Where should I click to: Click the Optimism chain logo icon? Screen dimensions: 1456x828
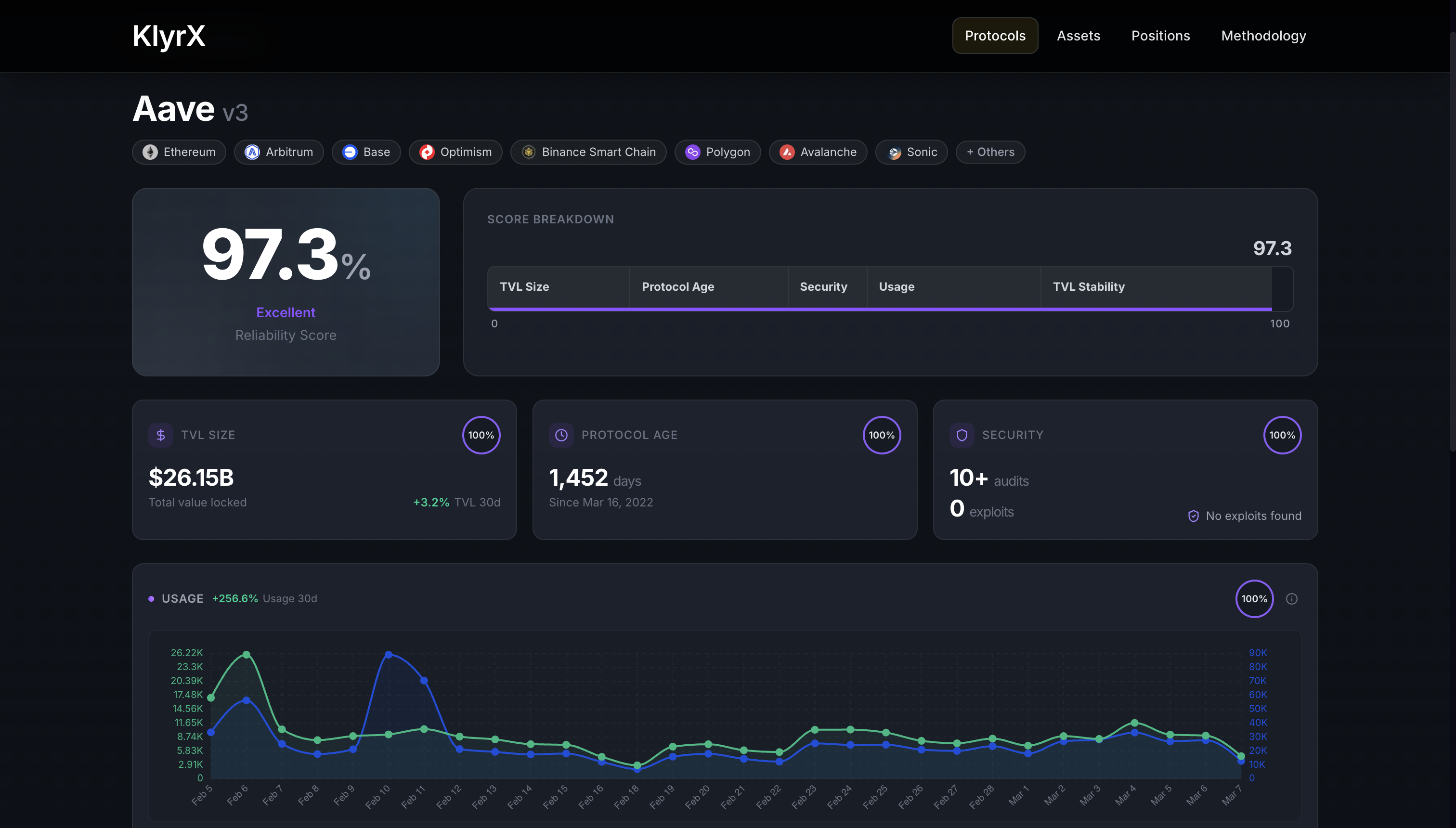(427, 152)
